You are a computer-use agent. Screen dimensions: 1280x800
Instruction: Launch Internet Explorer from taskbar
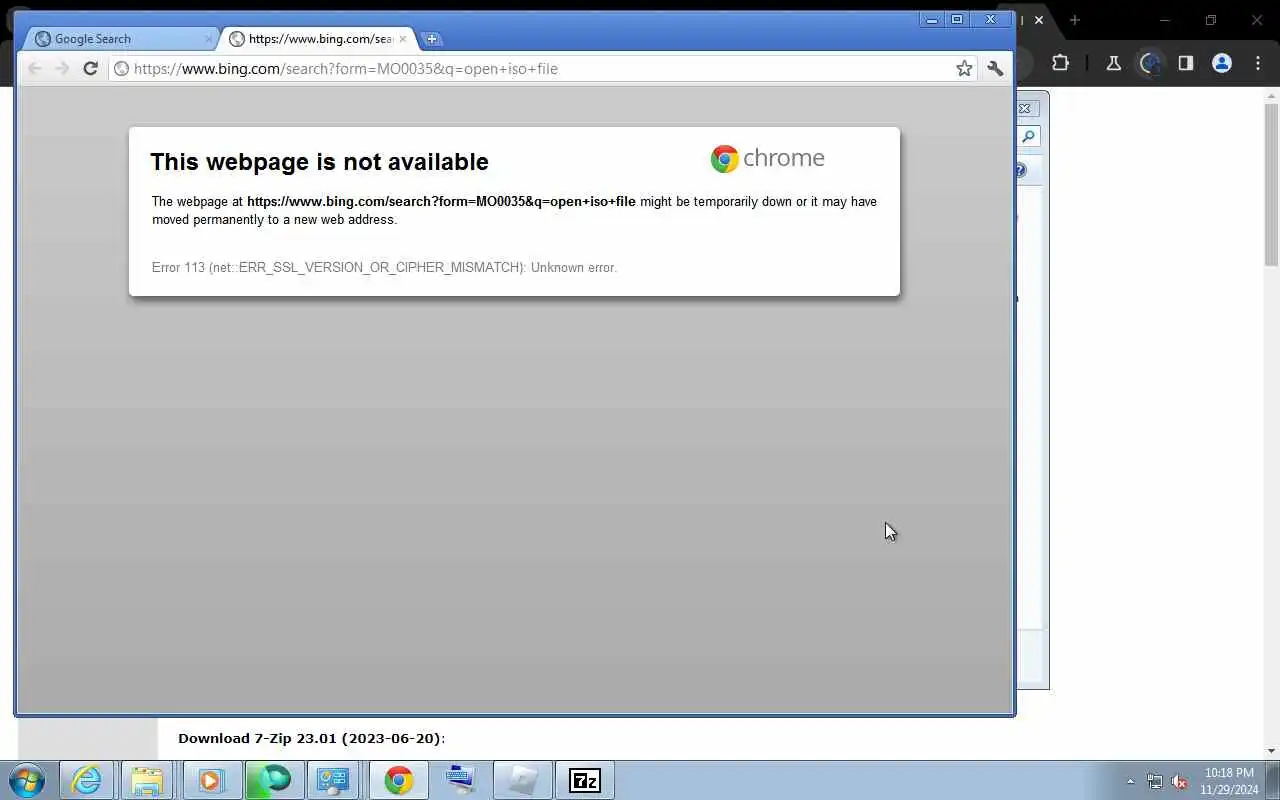pyautogui.click(x=87, y=780)
